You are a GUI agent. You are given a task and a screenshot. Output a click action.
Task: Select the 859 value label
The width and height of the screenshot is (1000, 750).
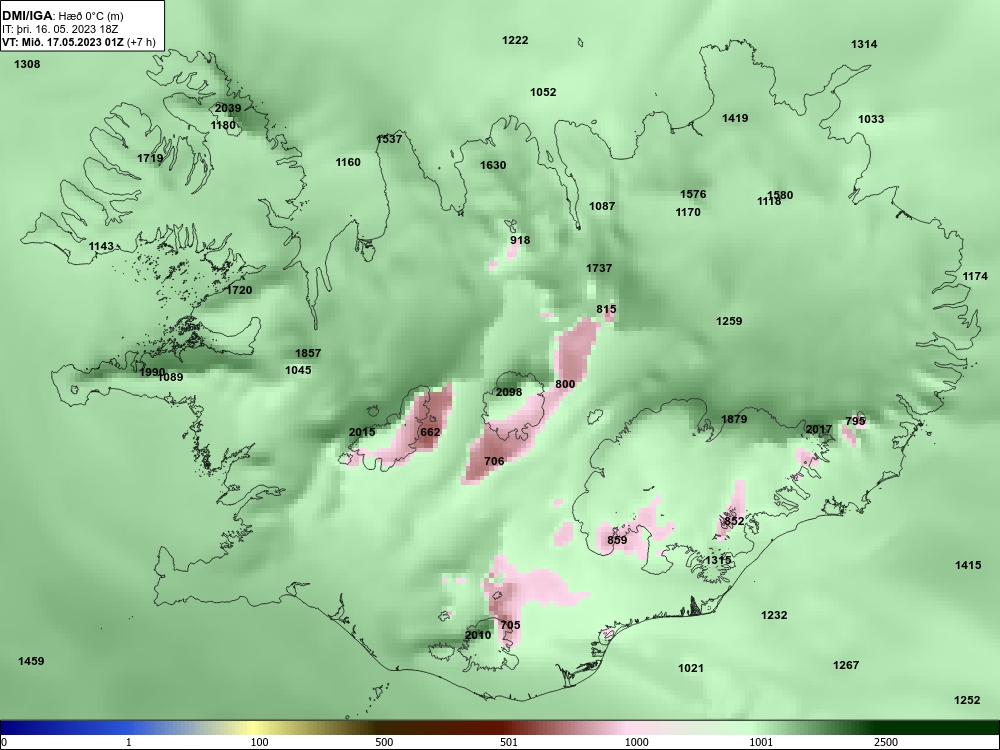pyautogui.click(x=617, y=540)
